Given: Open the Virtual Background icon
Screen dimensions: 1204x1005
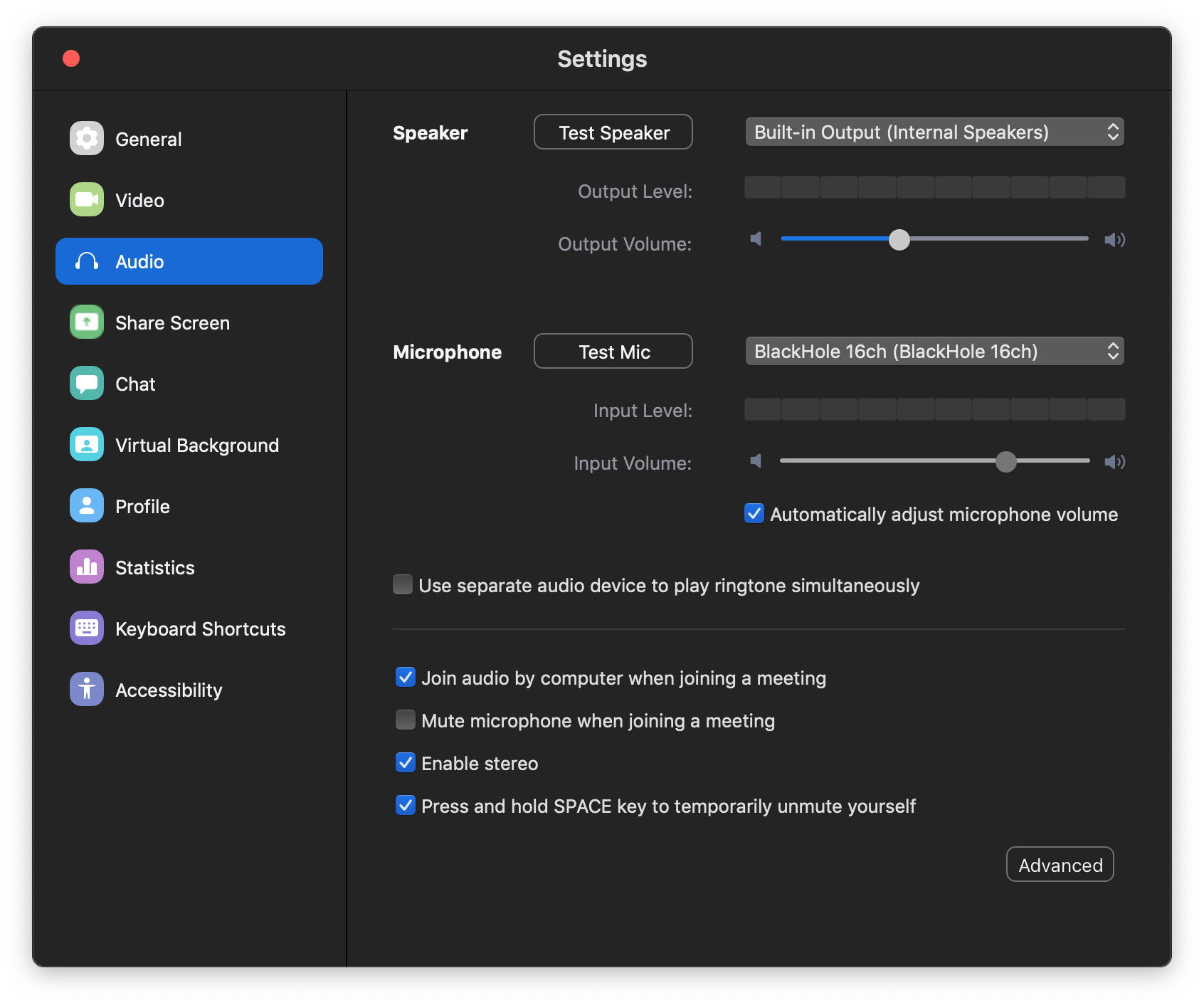Looking at the screenshot, I should point(87,444).
